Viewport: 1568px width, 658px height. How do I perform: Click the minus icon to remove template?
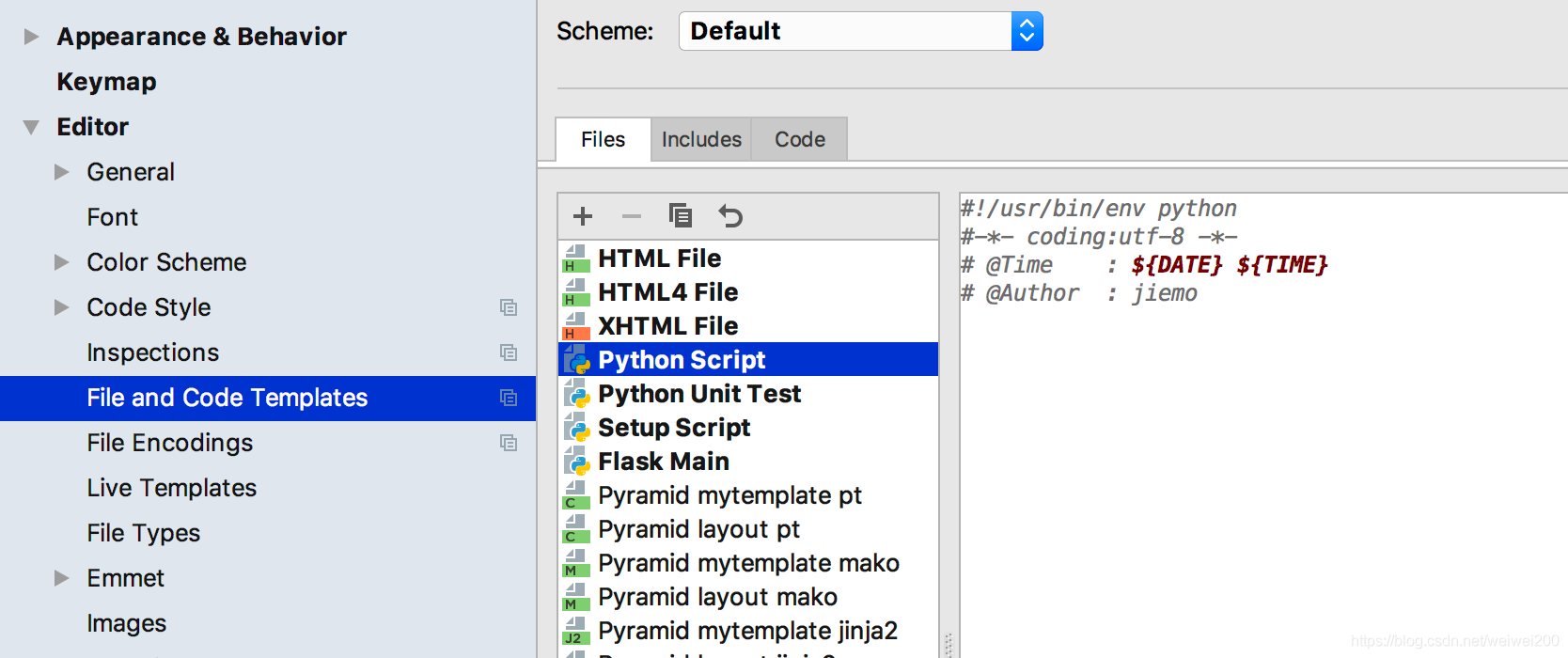click(x=632, y=216)
